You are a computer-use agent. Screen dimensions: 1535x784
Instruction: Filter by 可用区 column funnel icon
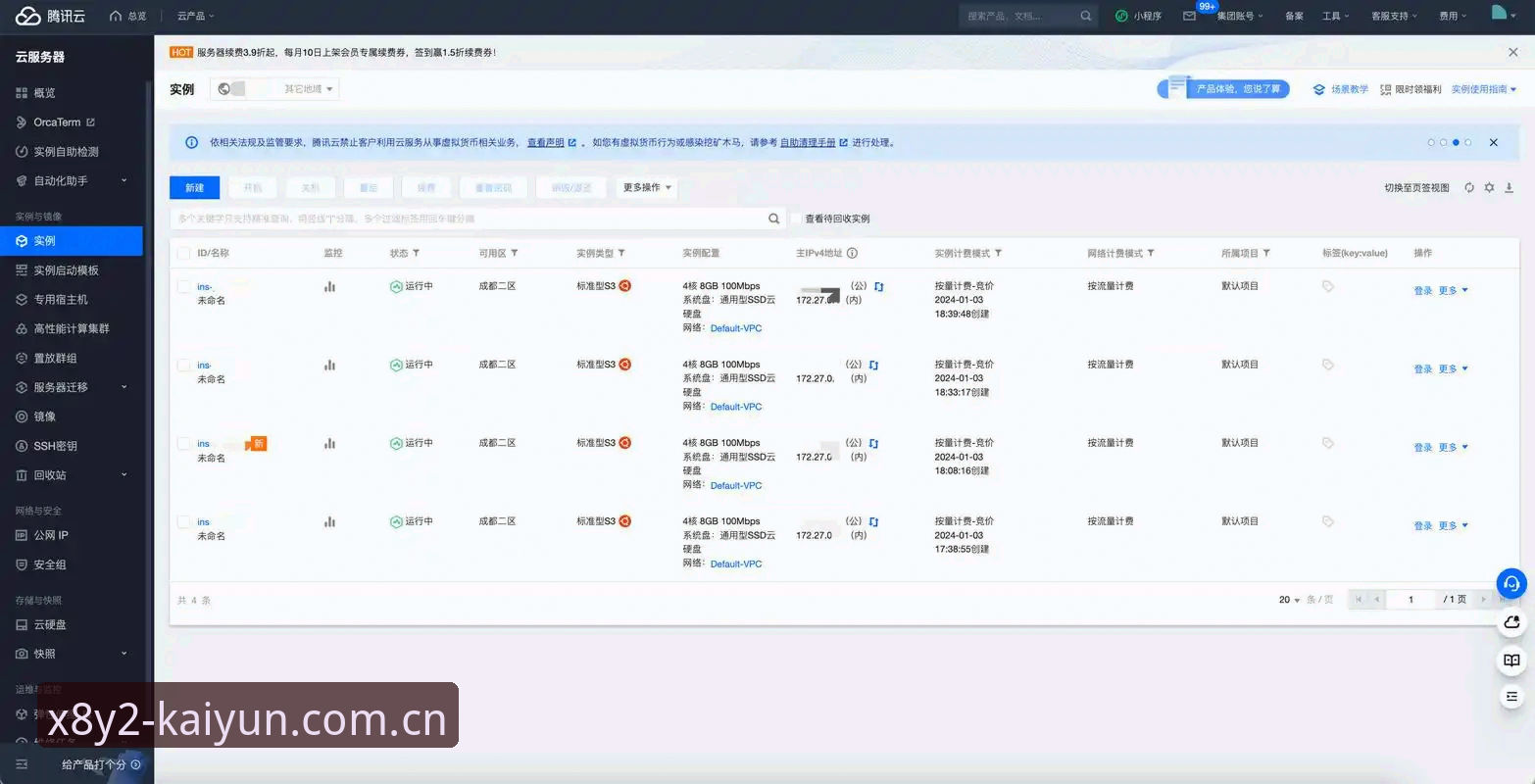[x=515, y=253]
